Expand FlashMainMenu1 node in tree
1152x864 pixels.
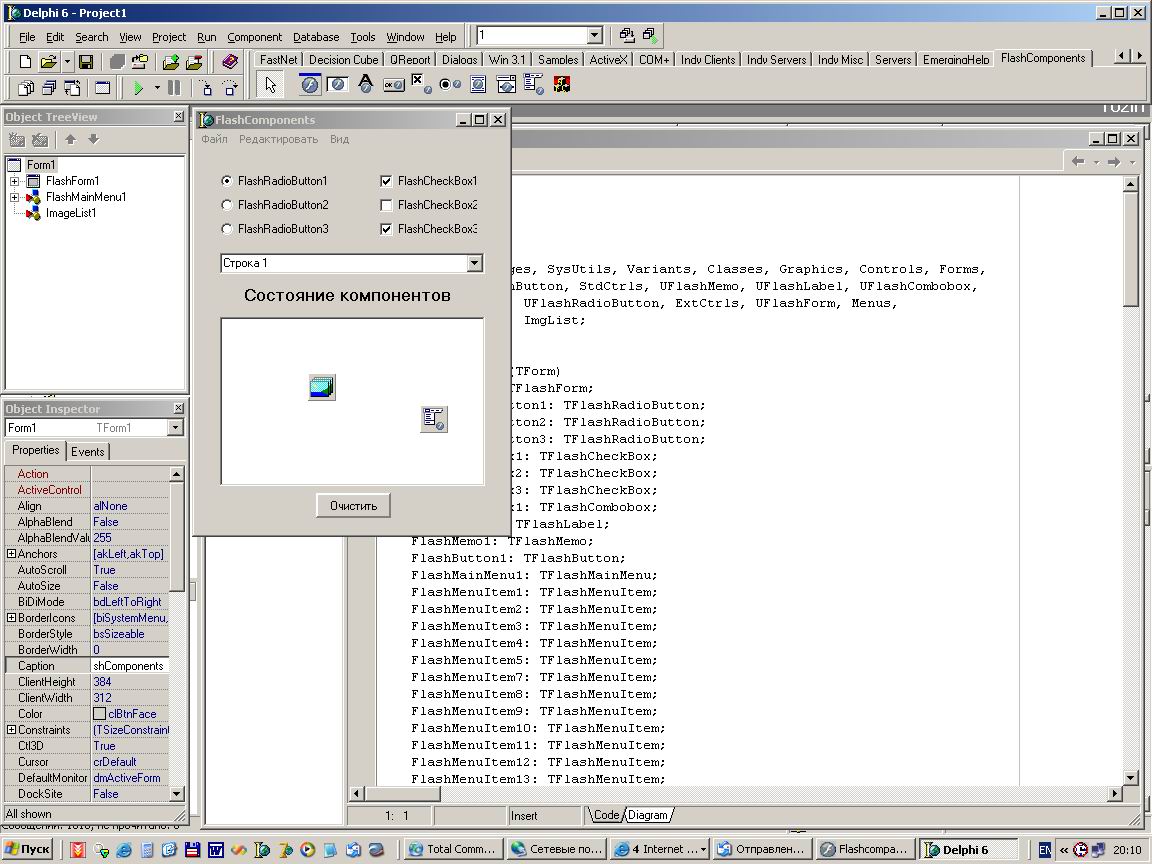coord(14,197)
